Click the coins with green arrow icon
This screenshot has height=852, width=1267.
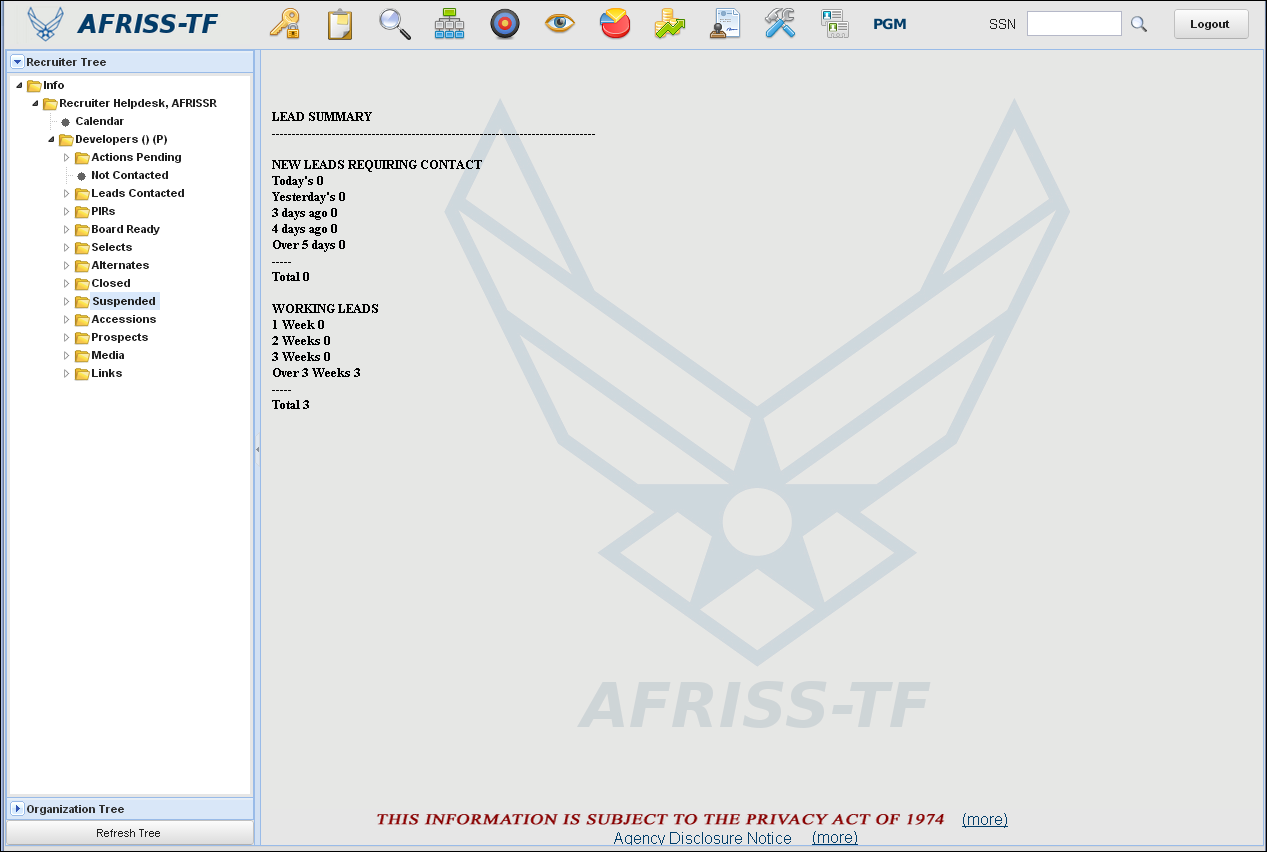pyautogui.click(x=670, y=24)
